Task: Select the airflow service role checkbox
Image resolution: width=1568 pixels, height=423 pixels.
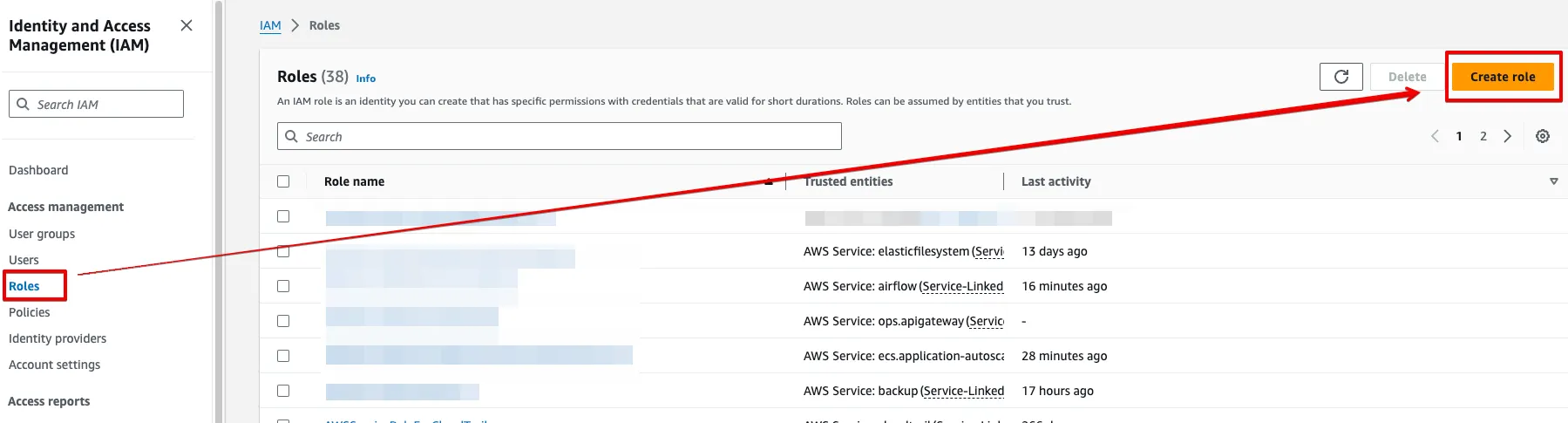Action: click(283, 286)
